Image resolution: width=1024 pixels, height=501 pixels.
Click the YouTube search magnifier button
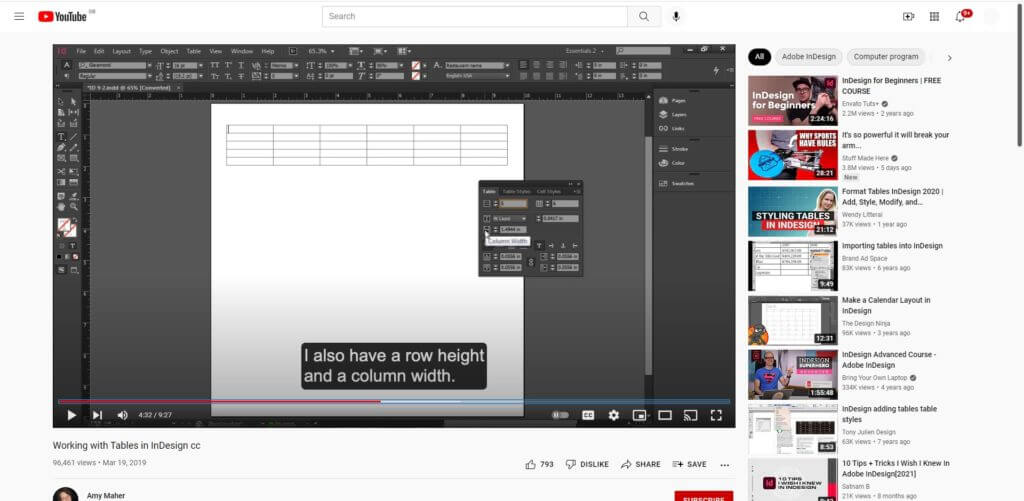644,16
